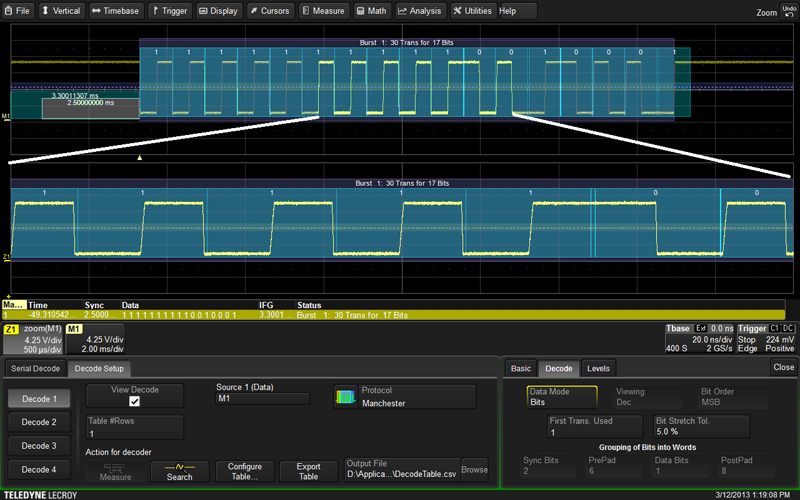
Task: Switch to the Levels tab
Action: coord(597,368)
